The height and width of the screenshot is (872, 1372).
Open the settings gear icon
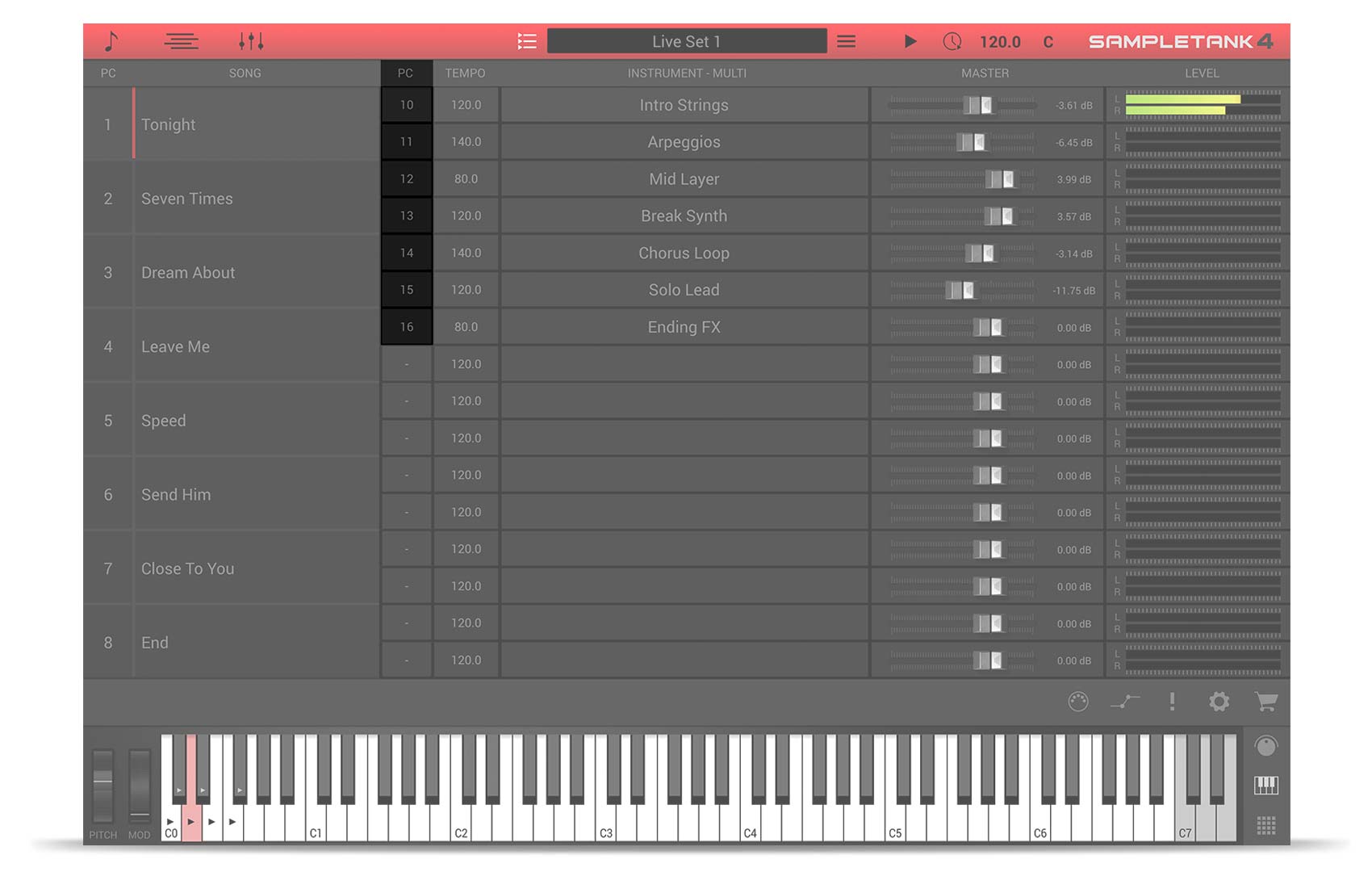point(1219,702)
